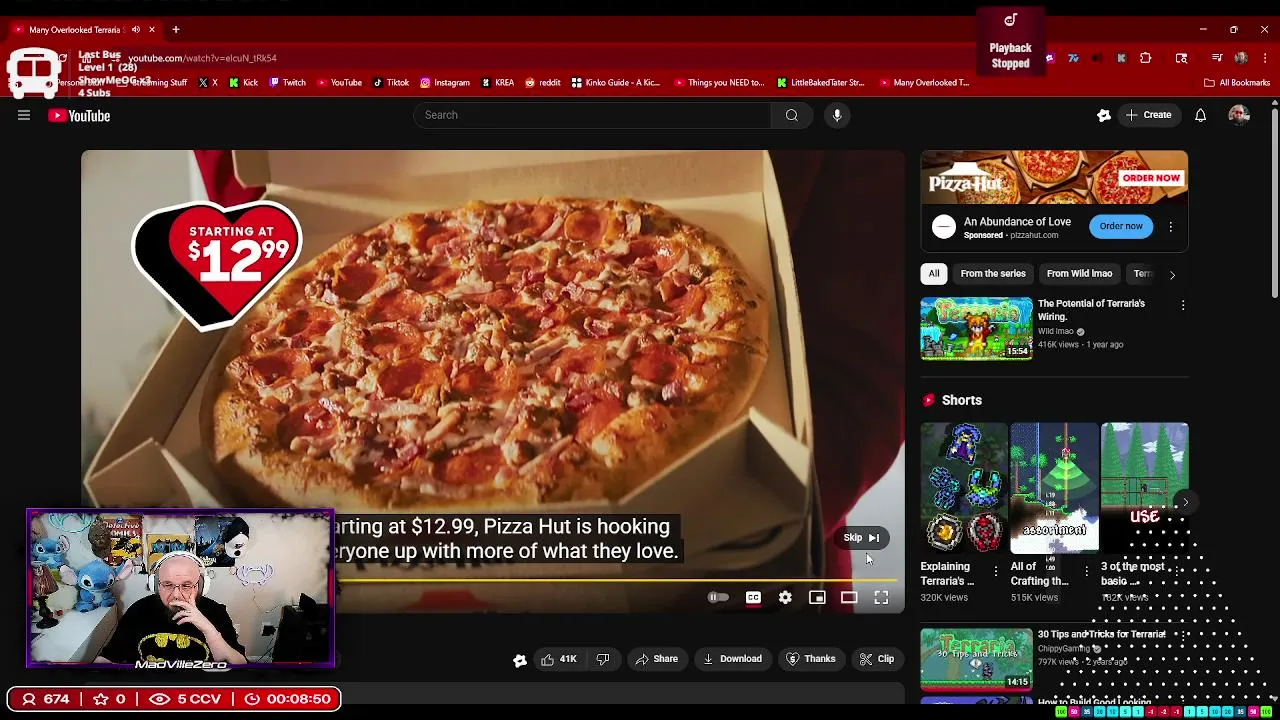
Task: Click into the YouTube search field
Action: (x=592, y=115)
